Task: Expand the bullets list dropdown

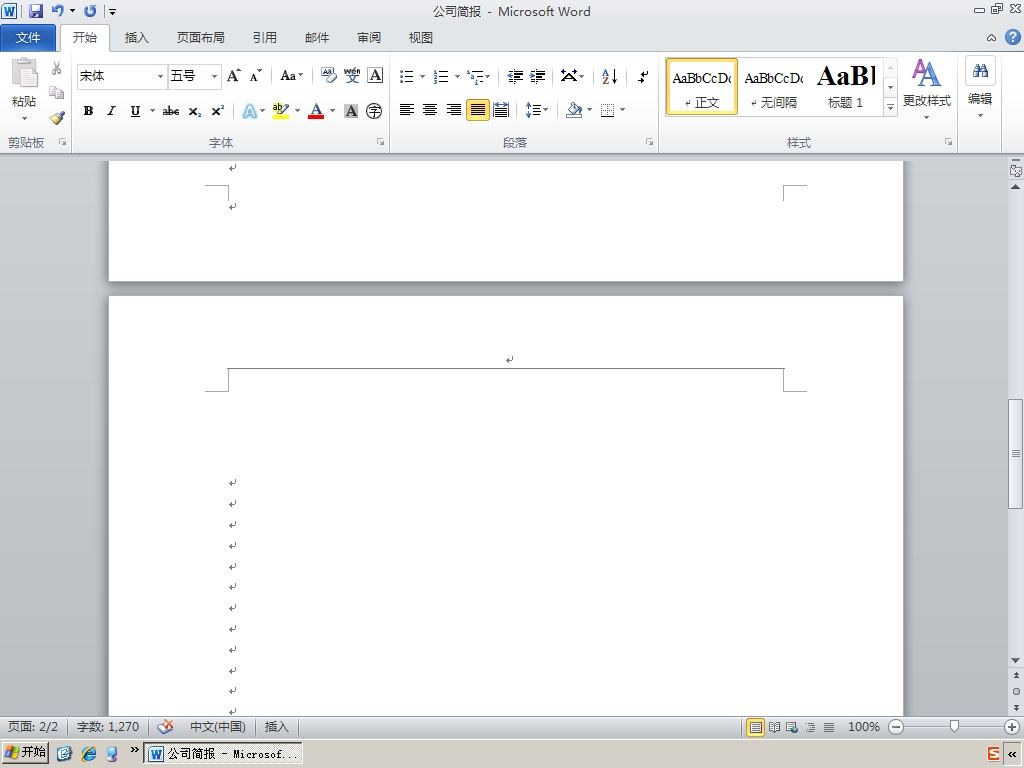Action: [422, 77]
